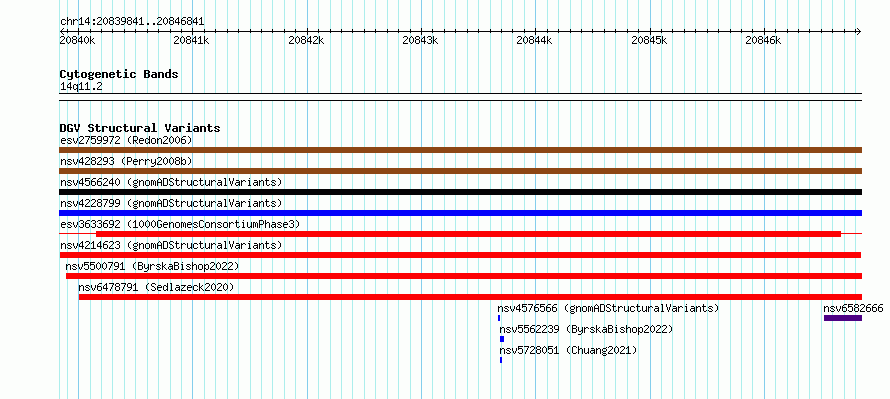Viewport: 890px width, 399px height.
Task: Click the 20841k ruler tick label
Action: [192, 40]
